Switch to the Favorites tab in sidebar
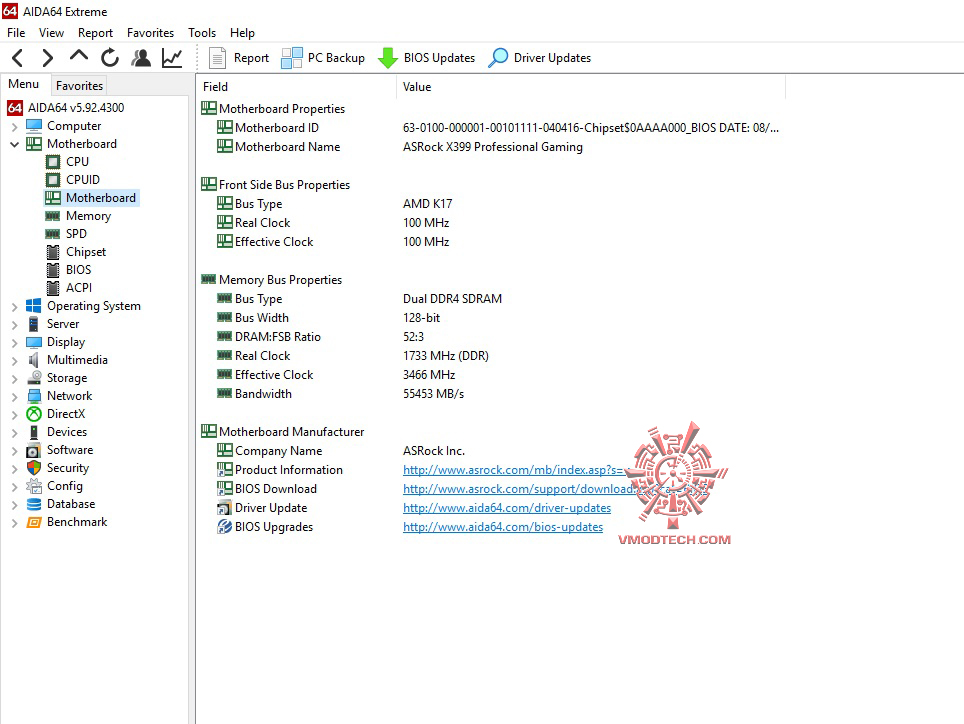This screenshot has width=964, height=724. 79,85
